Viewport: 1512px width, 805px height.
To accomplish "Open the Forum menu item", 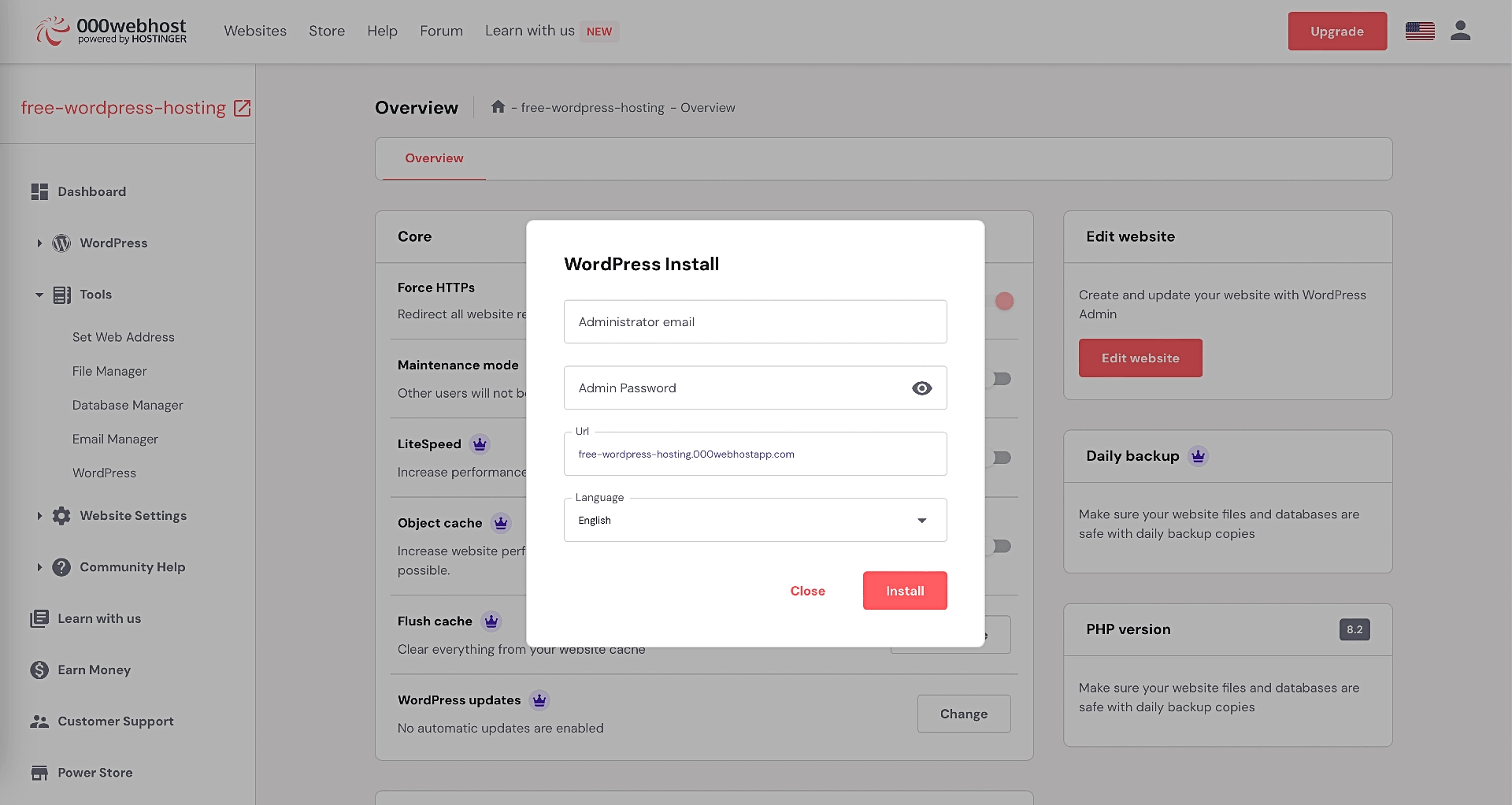I will click(441, 31).
